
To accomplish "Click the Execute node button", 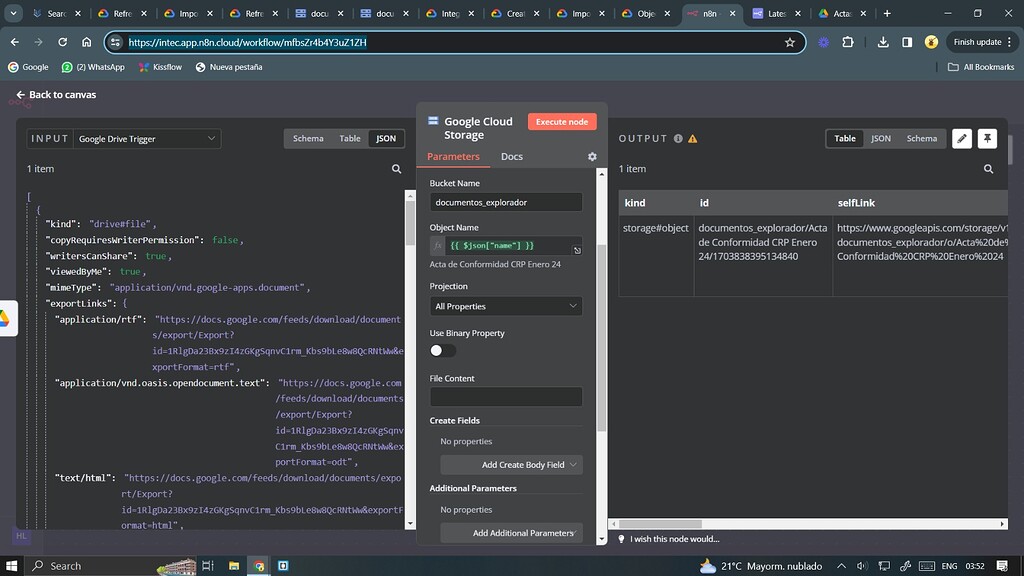I will click(x=562, y=121).
